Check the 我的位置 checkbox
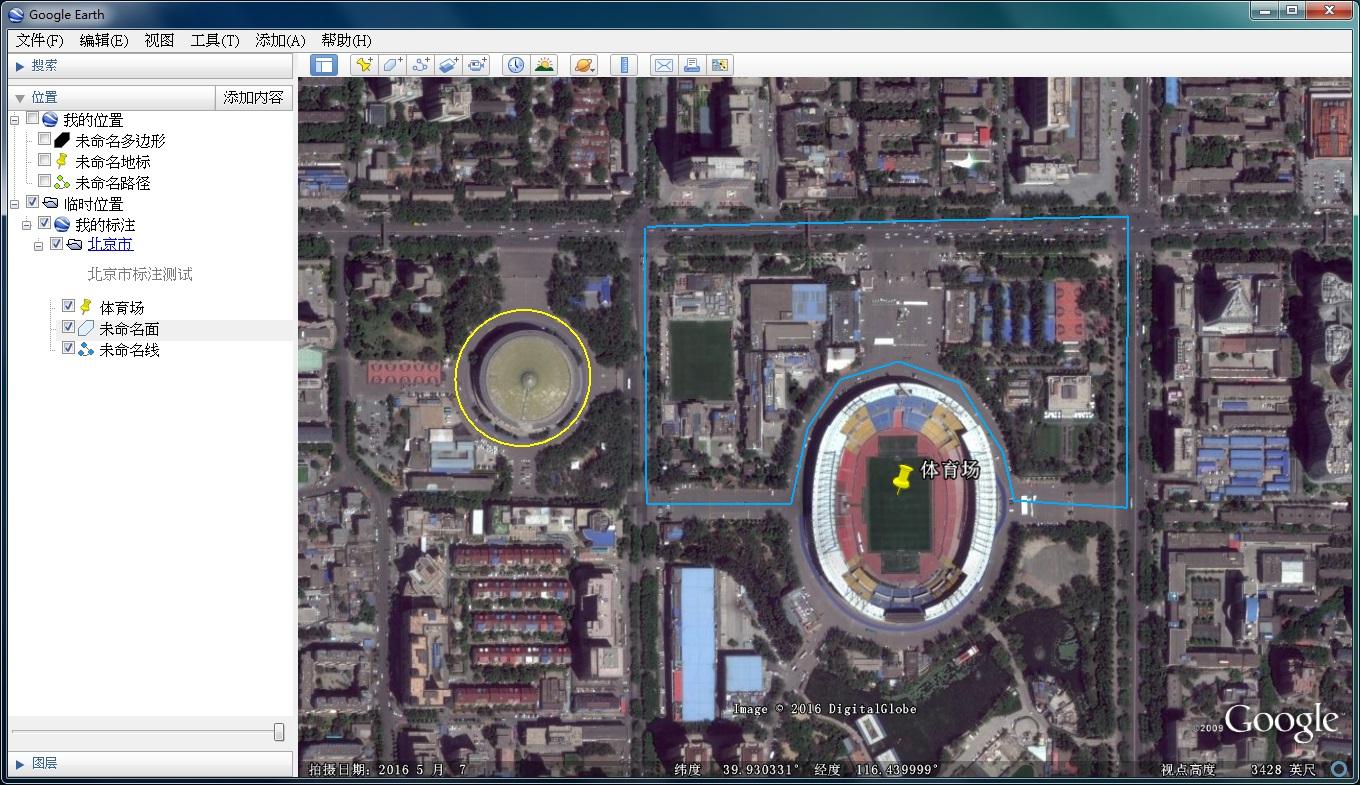 [x=32, y=118]
